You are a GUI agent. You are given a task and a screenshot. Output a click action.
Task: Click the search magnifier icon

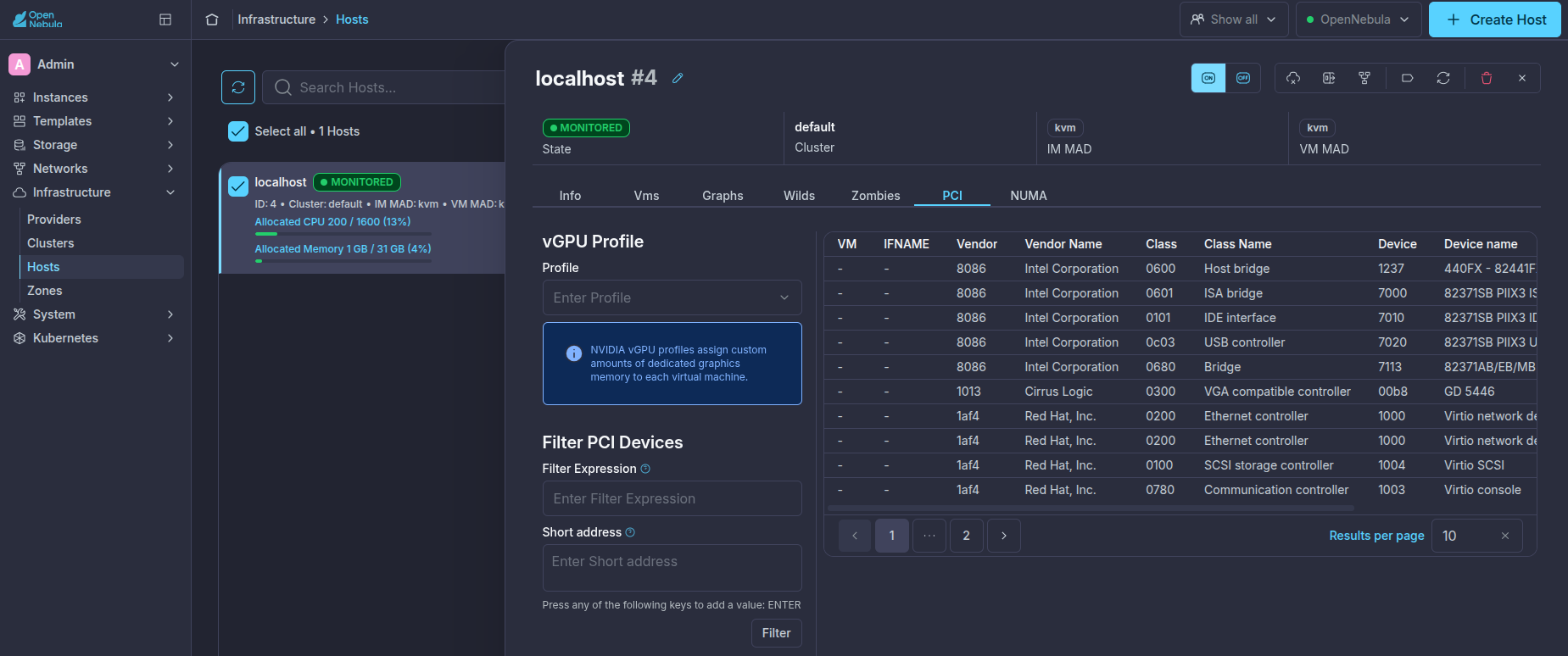[283, 87]
